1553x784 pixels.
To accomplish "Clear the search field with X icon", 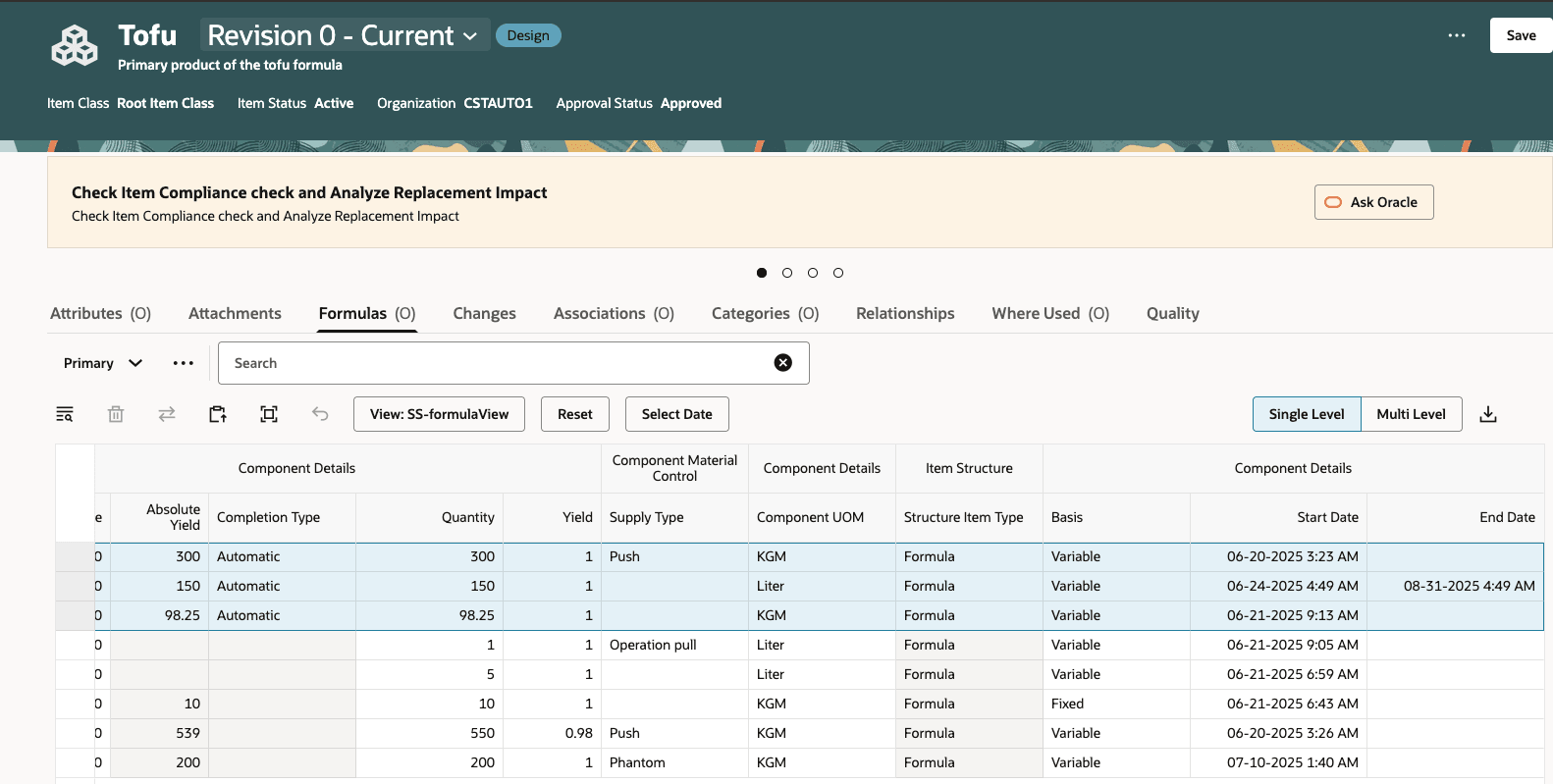I will coord(783,363).
